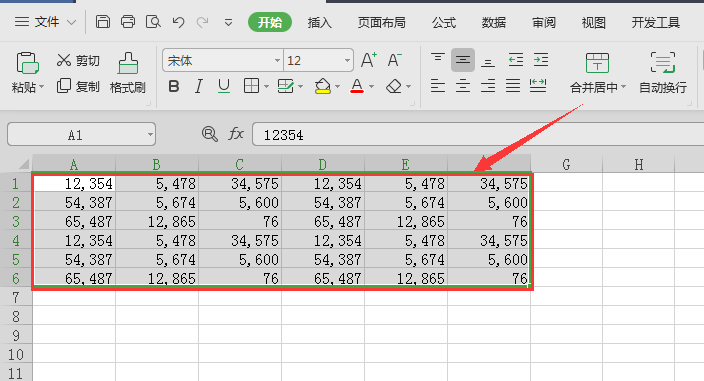This screenshot has height=381, width=704.
Task: Open the eraser clear options arrow
Action: point(408,87)
